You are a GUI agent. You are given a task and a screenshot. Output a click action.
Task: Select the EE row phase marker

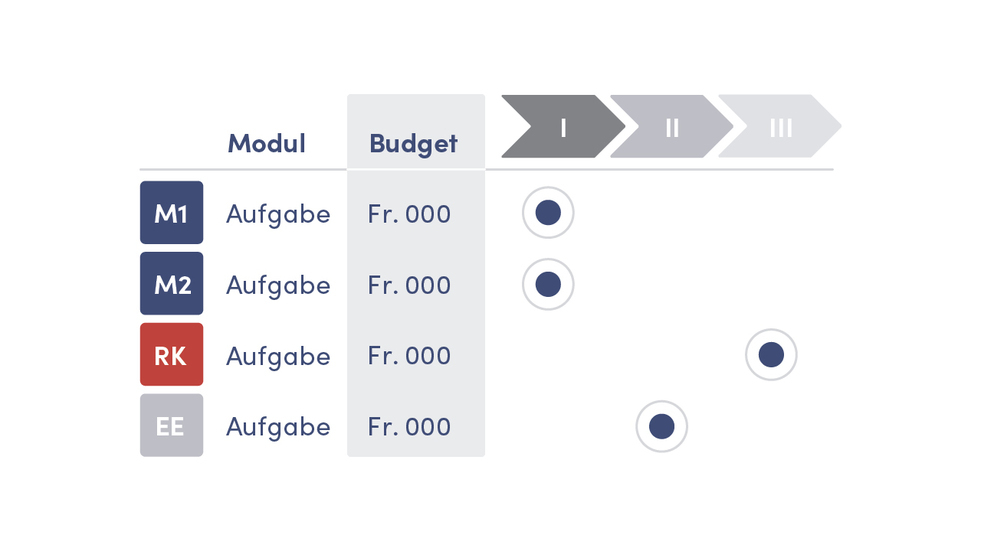662,427
